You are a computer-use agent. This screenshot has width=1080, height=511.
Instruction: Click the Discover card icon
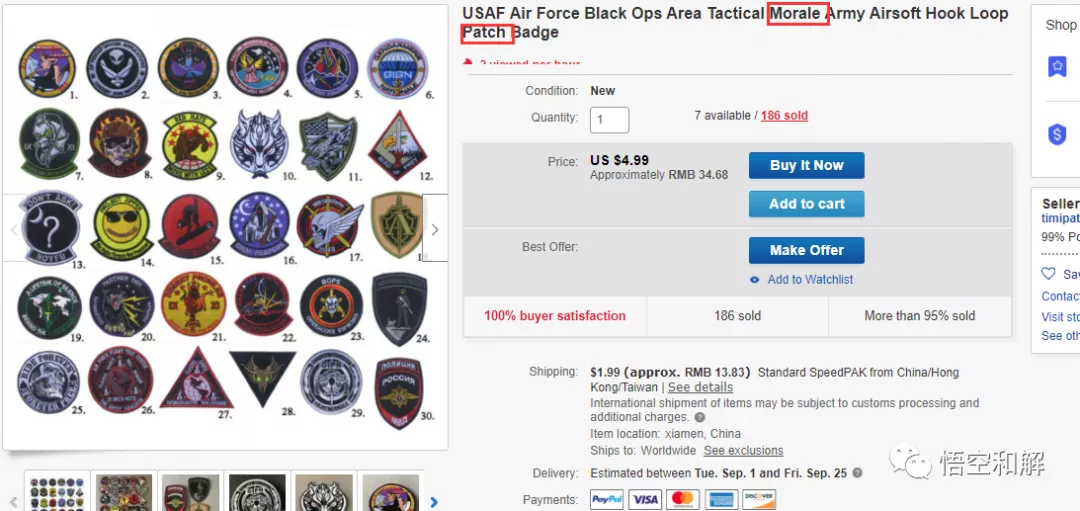point(759,499)
